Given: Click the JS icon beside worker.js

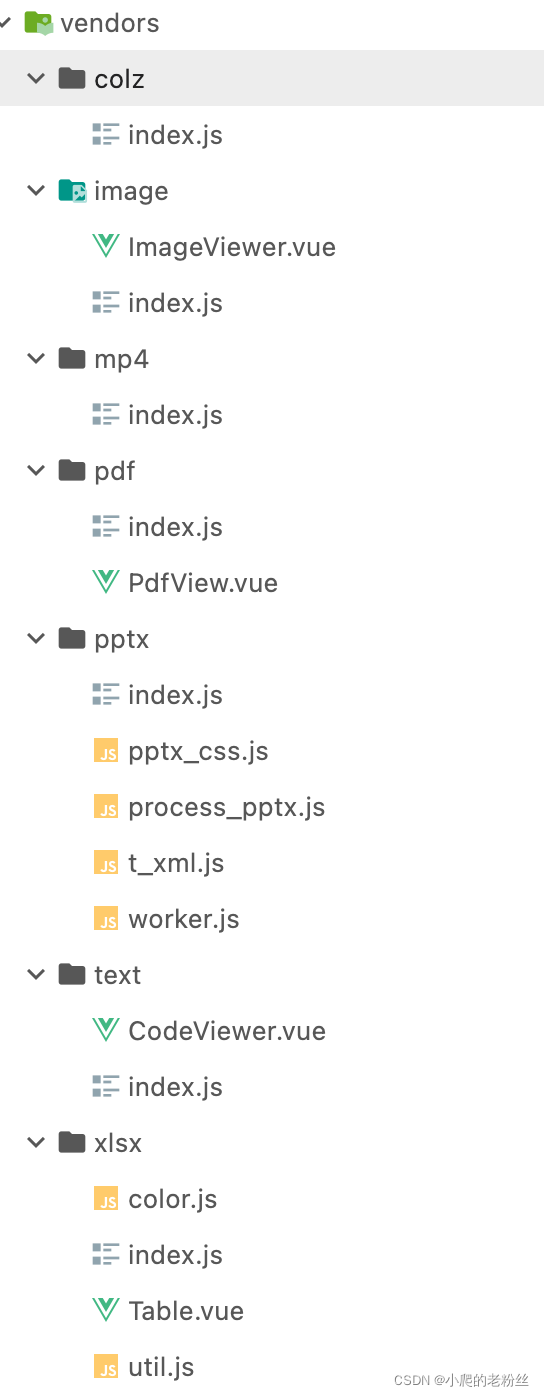Looking at the screenshot, I should pos(106,919).
